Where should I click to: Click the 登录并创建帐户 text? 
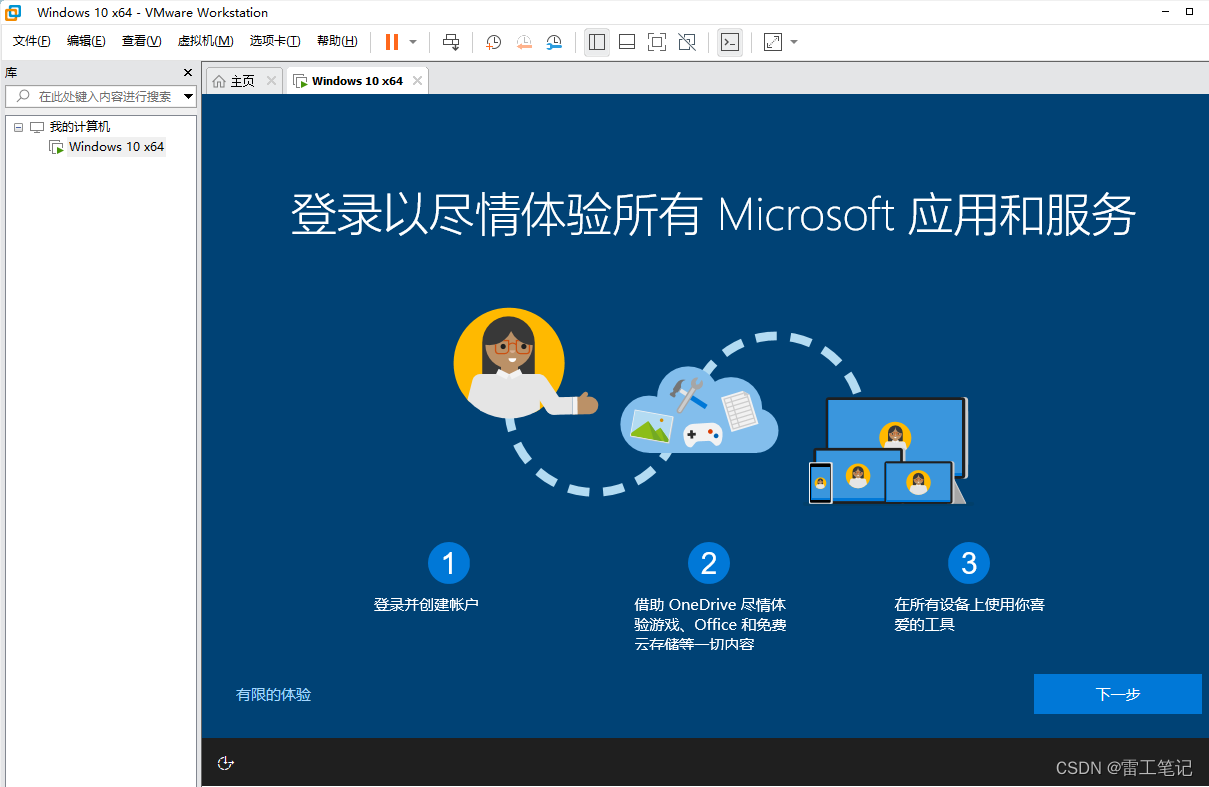click(x=426, y=605)
